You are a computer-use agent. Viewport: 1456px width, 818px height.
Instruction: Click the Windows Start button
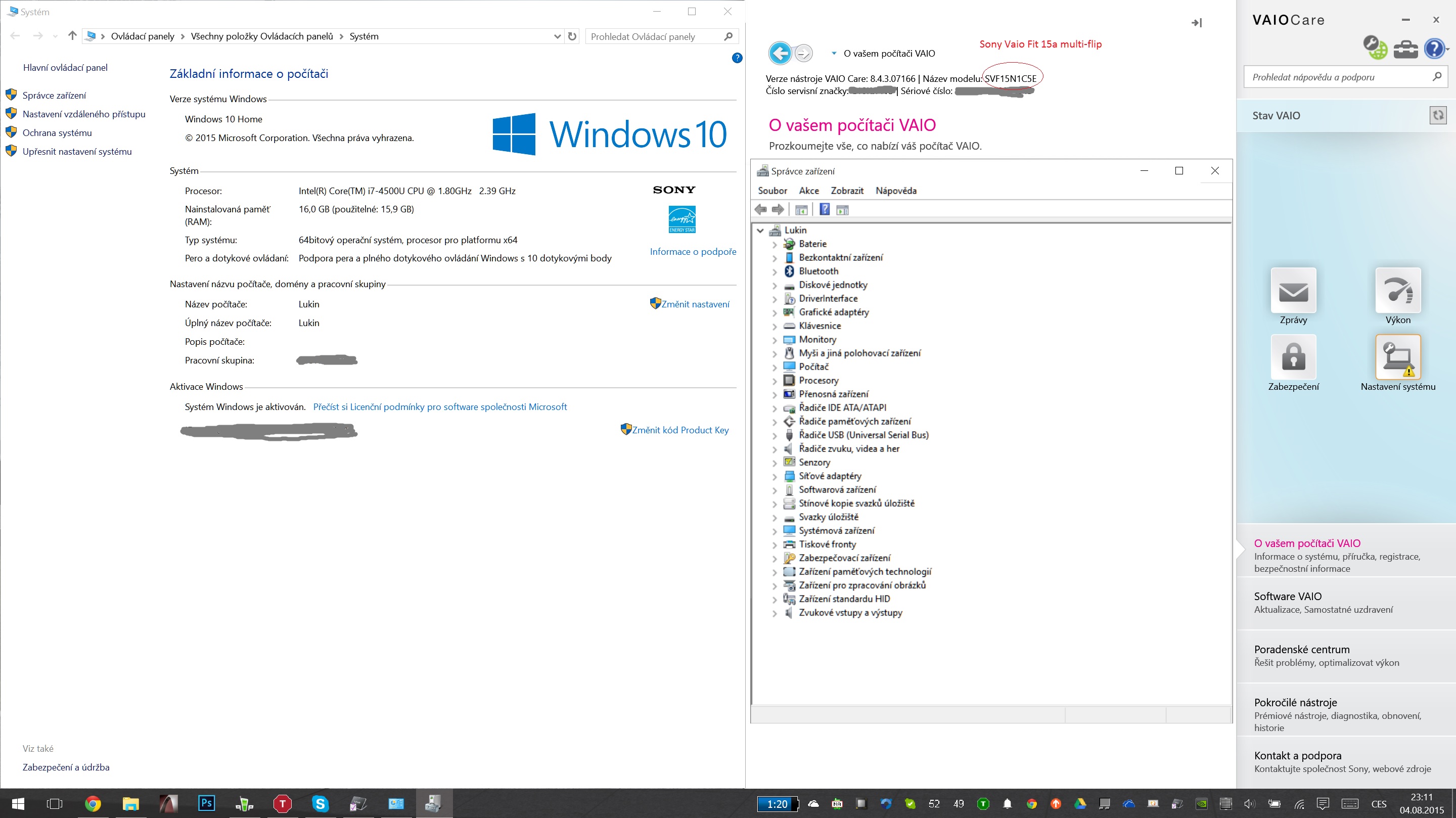[18, 803]
